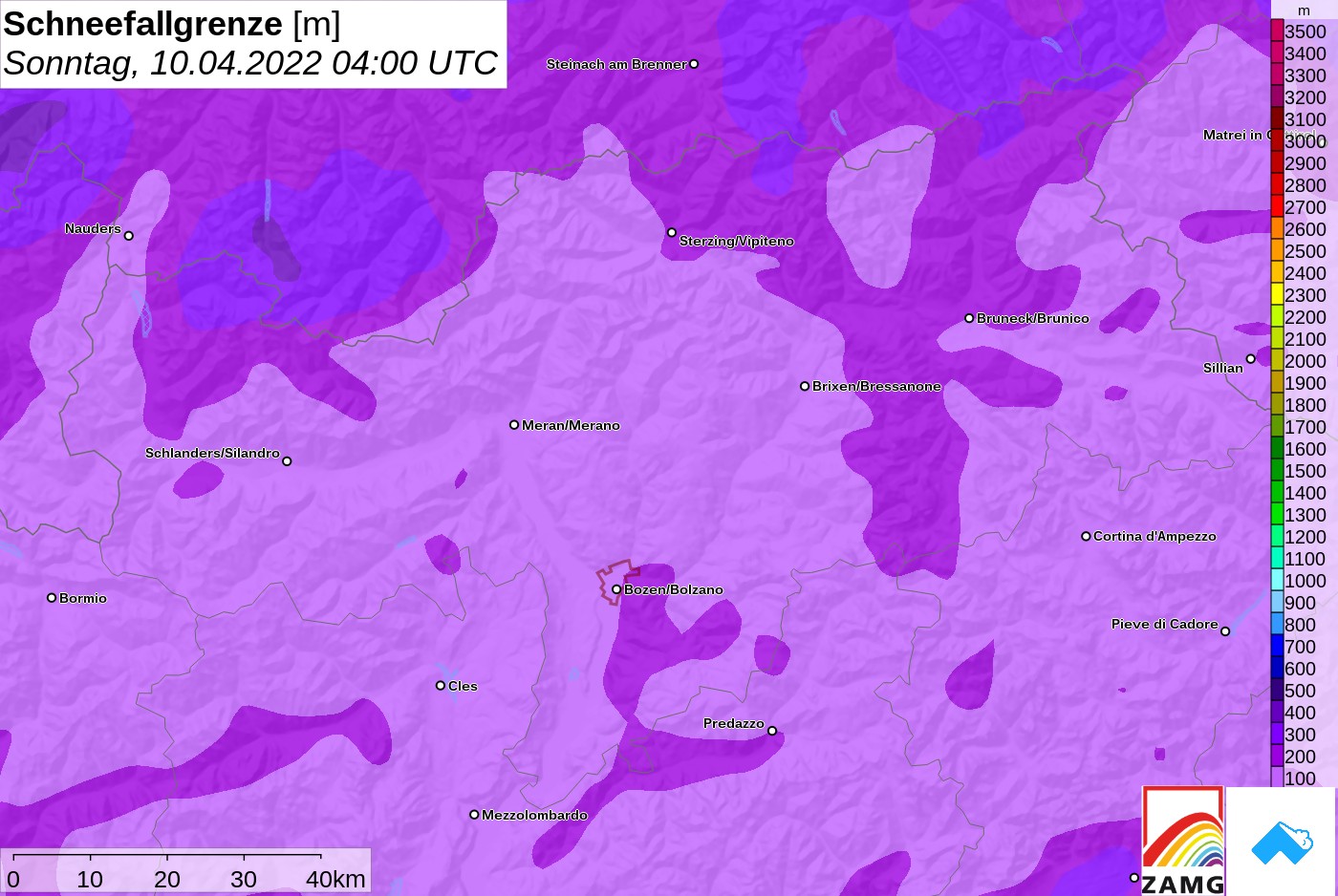
Task: Click the Cortina d'Ampezzo marker dot
Action: click(x=1086, y=536)
